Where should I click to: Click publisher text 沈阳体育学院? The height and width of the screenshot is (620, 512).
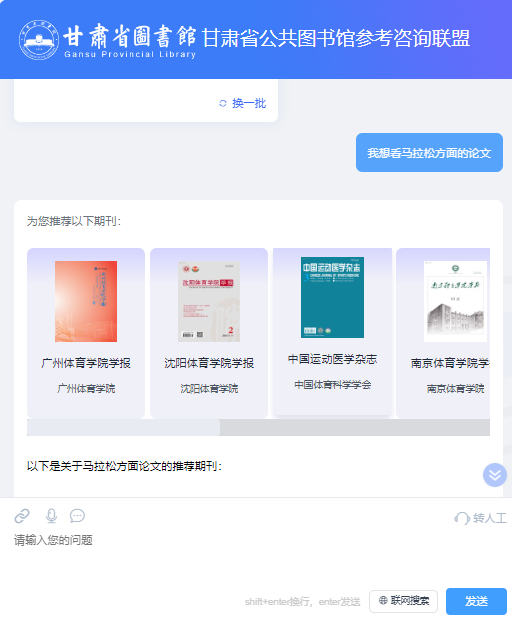click(209, 388)
